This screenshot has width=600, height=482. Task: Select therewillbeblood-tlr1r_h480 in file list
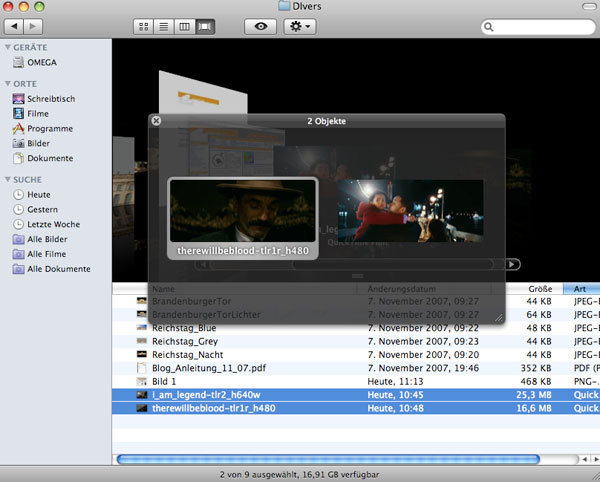pos(356,408)
